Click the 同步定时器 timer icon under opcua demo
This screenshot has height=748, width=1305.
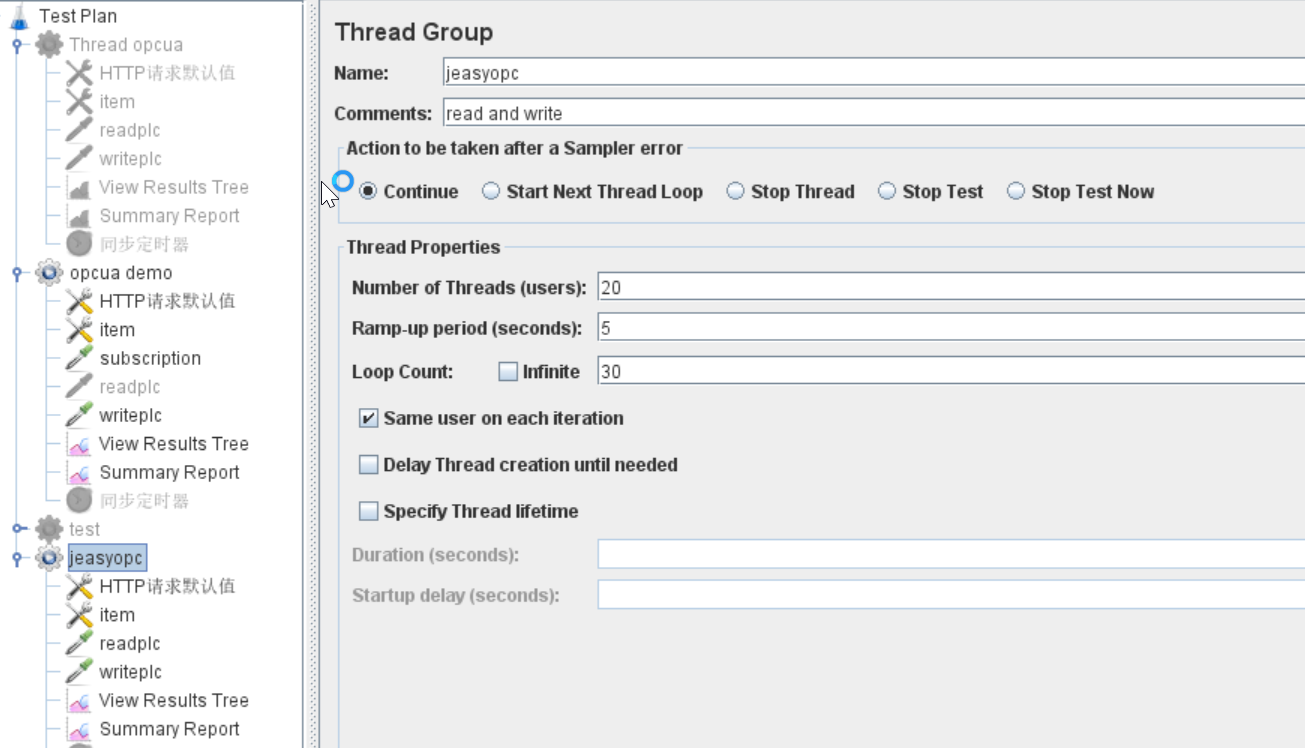click(78, 500)
